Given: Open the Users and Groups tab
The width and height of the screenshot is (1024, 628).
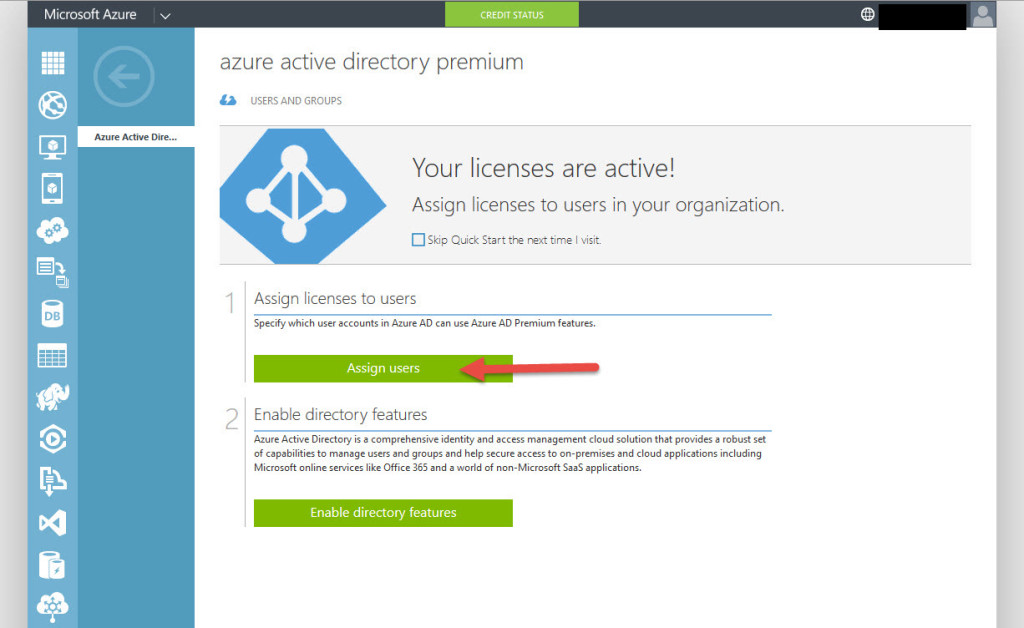Looking at the screenshot, I should coord(295,101).
